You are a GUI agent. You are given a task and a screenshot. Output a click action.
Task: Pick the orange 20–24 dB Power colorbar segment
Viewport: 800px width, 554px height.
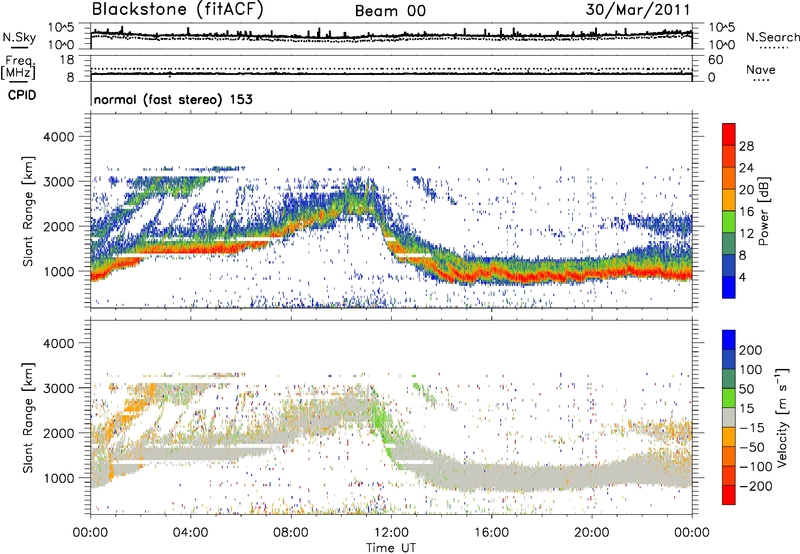point(729,178)
